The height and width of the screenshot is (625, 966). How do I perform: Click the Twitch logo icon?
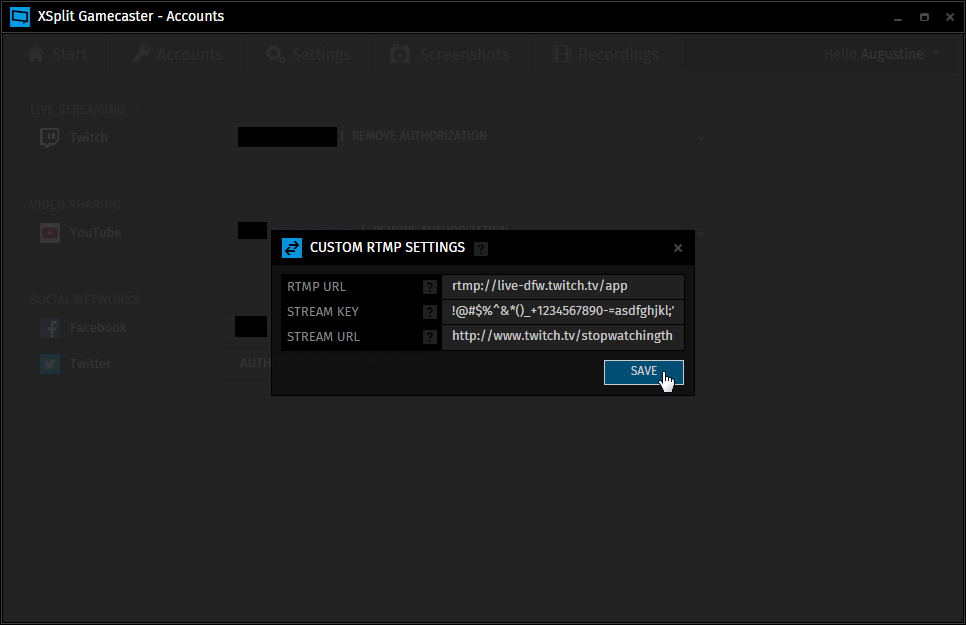(x=50, y=137)
